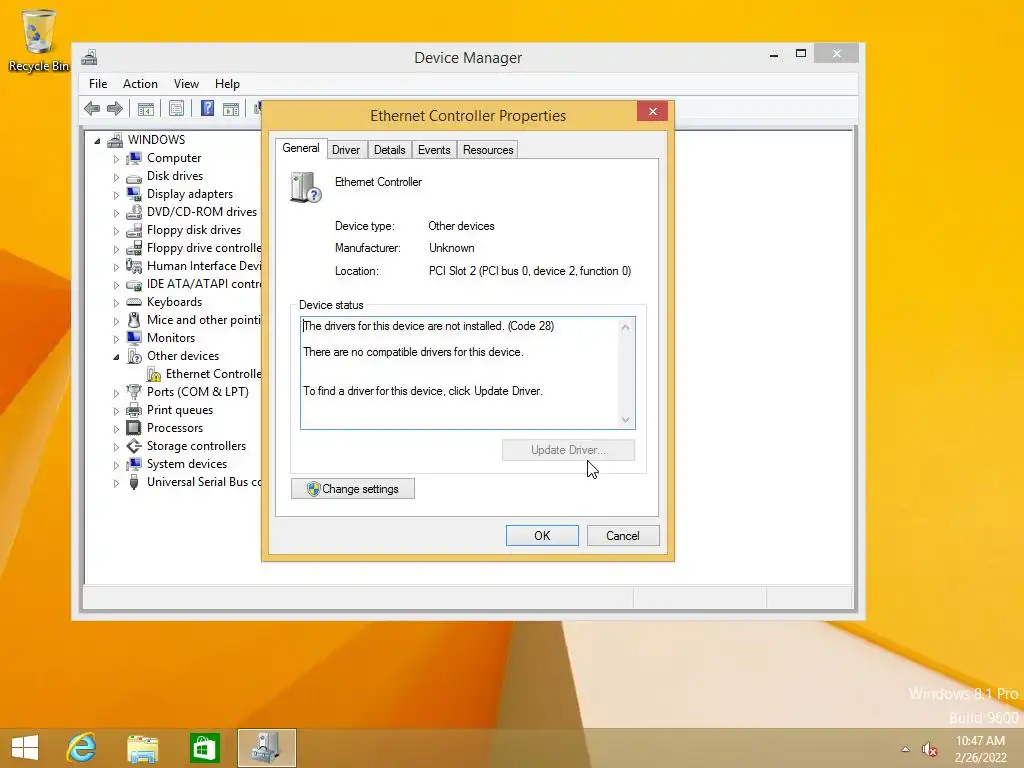Show hidden tray icons arrow
Image resolution: width=1024 pixels, height=768 pixels.
(905, 749)
